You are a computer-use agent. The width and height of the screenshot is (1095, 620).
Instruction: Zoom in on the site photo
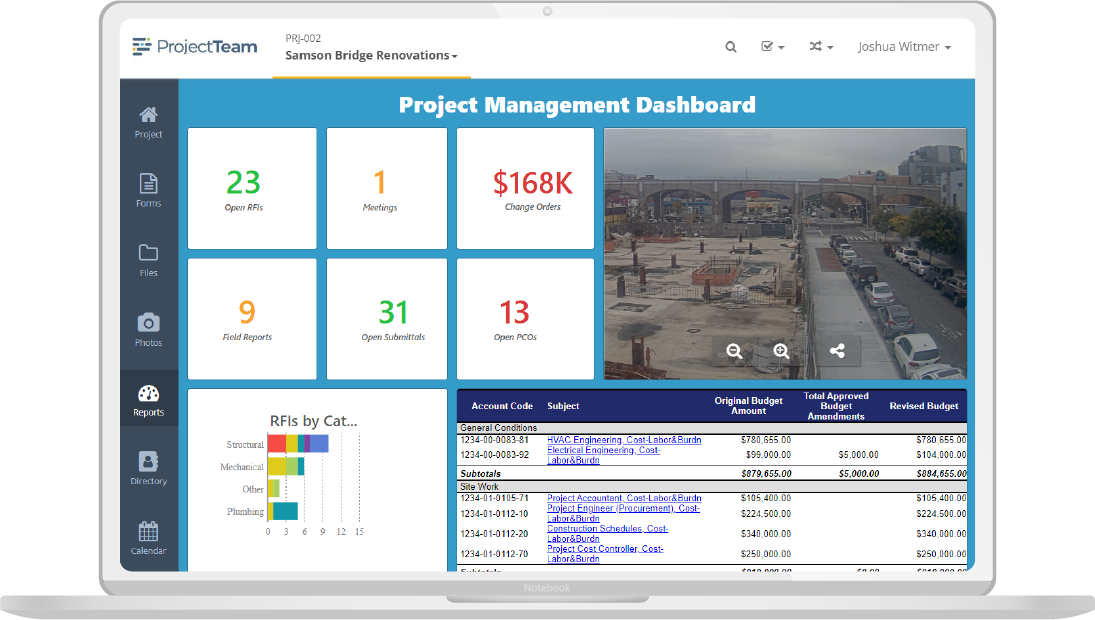(x=781, y=350)
